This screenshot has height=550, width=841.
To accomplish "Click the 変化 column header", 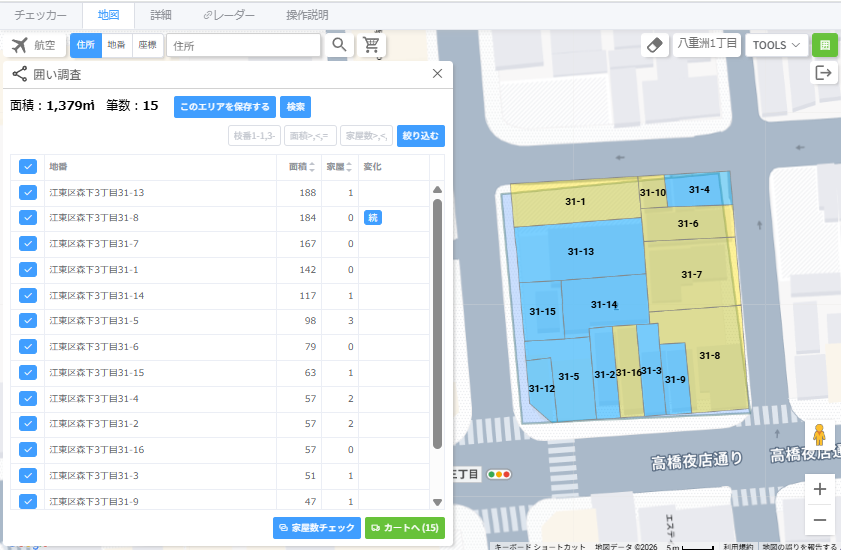I will tap(372, 167).
